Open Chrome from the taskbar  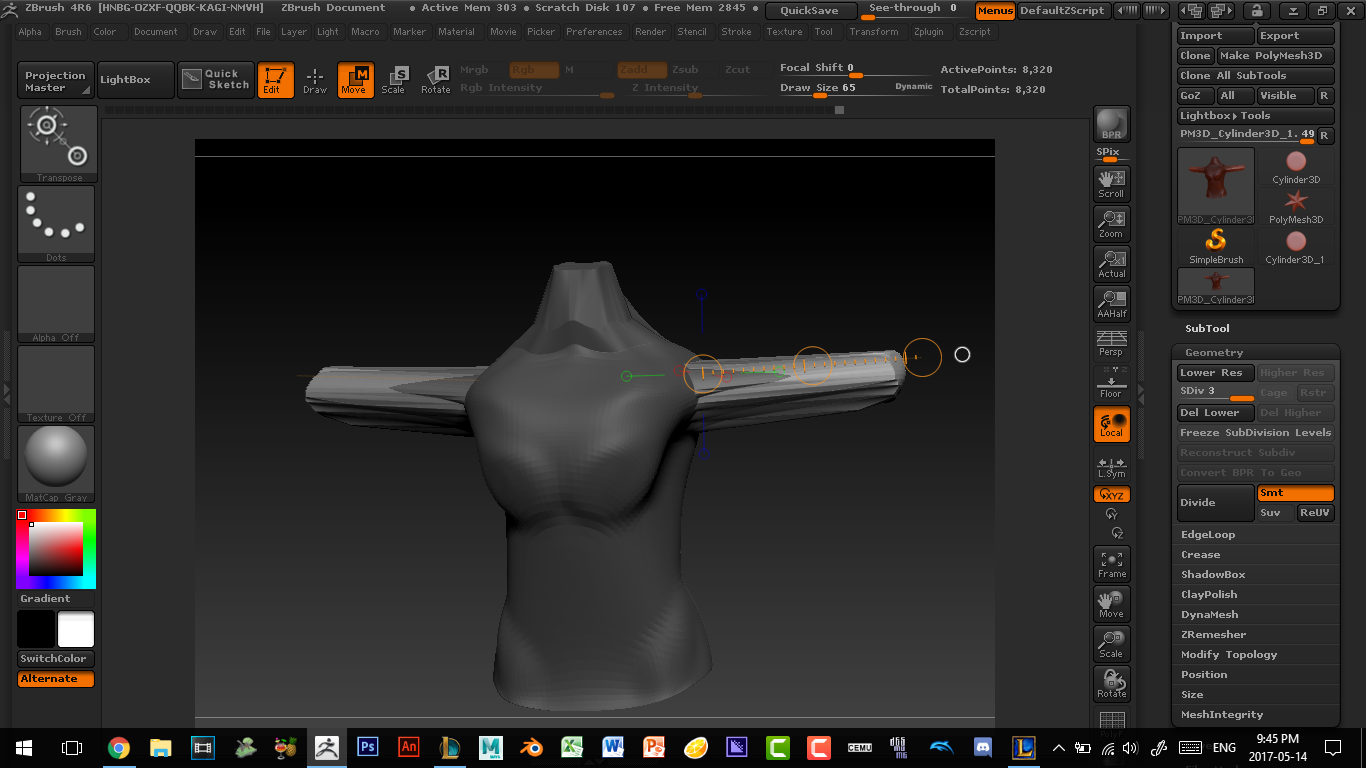(119, 747)
